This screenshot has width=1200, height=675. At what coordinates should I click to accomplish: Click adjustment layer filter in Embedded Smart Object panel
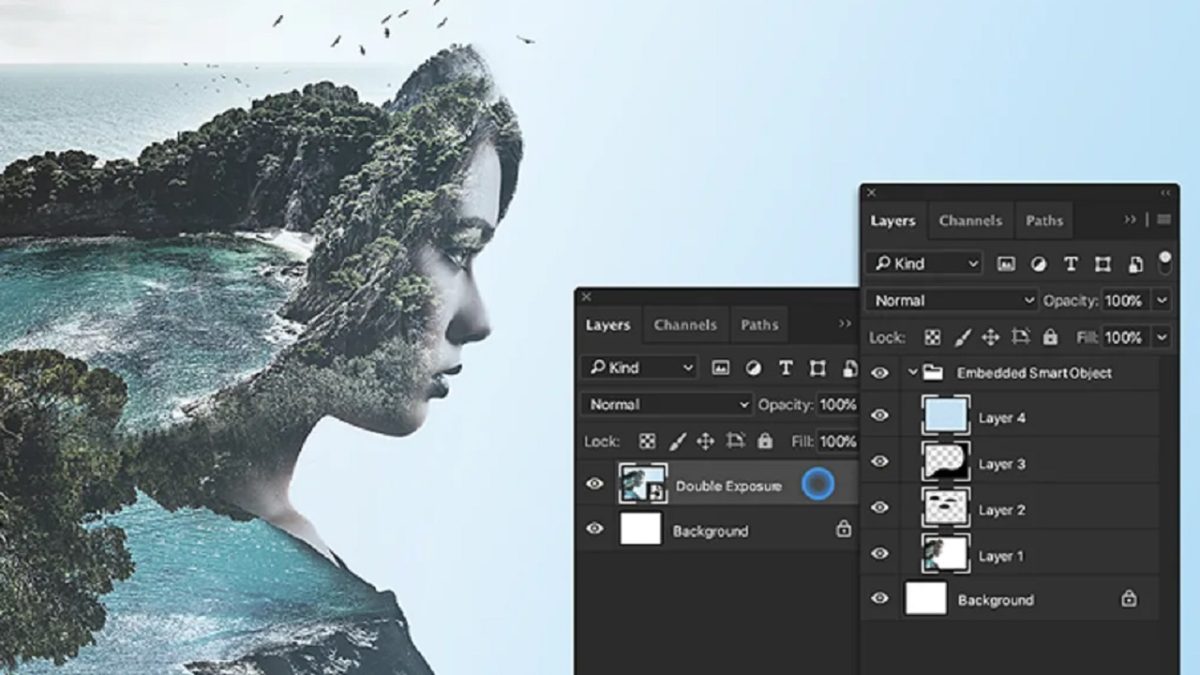(x=1038, y=264)
